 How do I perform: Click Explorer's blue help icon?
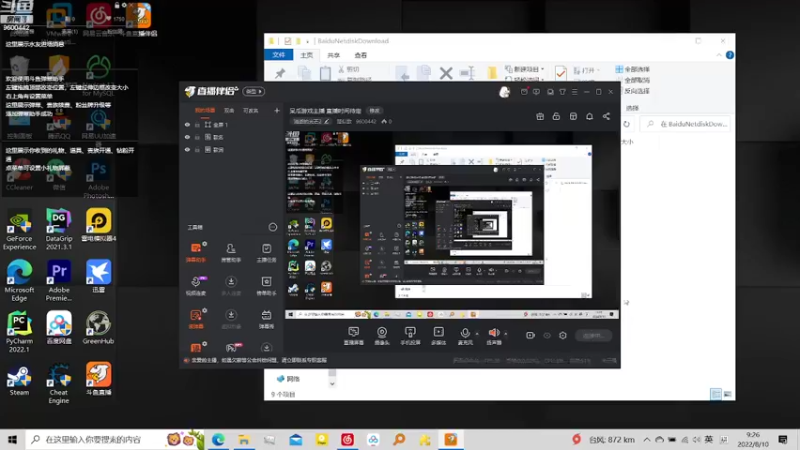pyautogui.click(x=730, y=55)
